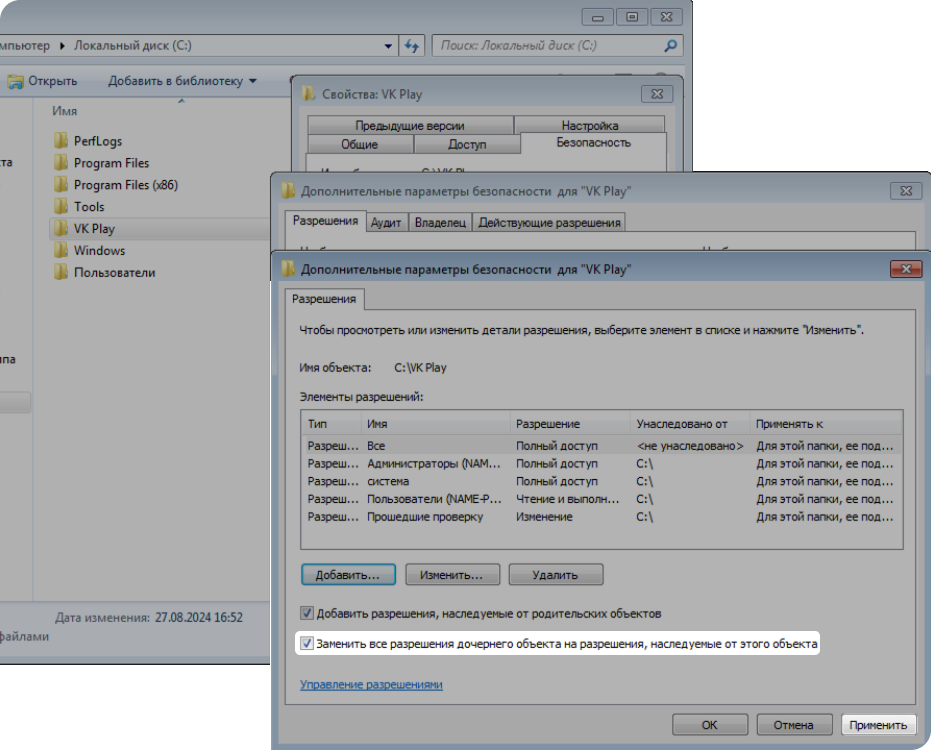This screenshot has height=750, width=931.
Task: Click the 'Добавить...' button
Action: (x=348, y=575)
